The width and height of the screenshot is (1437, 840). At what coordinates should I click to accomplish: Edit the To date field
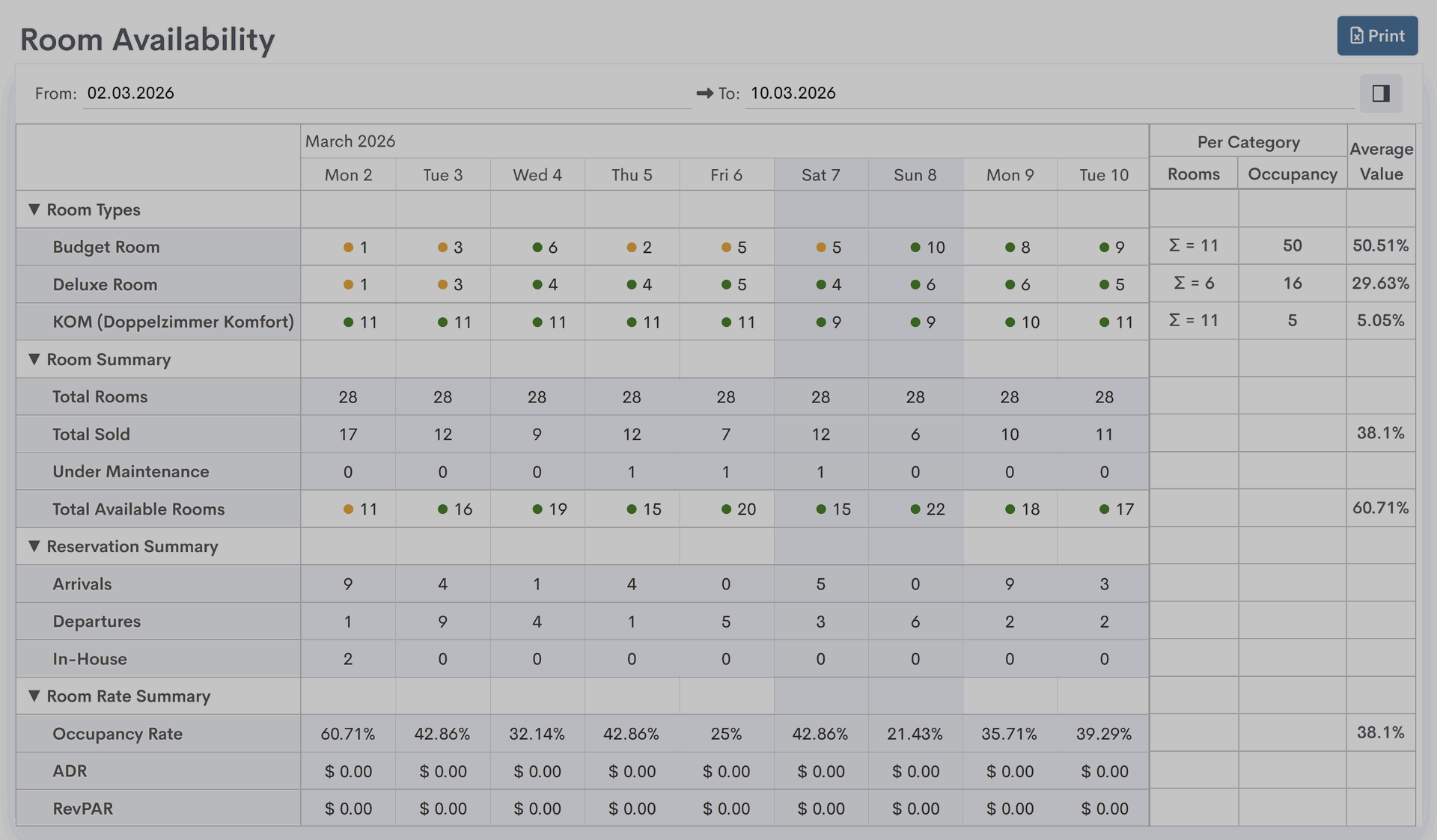point(1048,93)
